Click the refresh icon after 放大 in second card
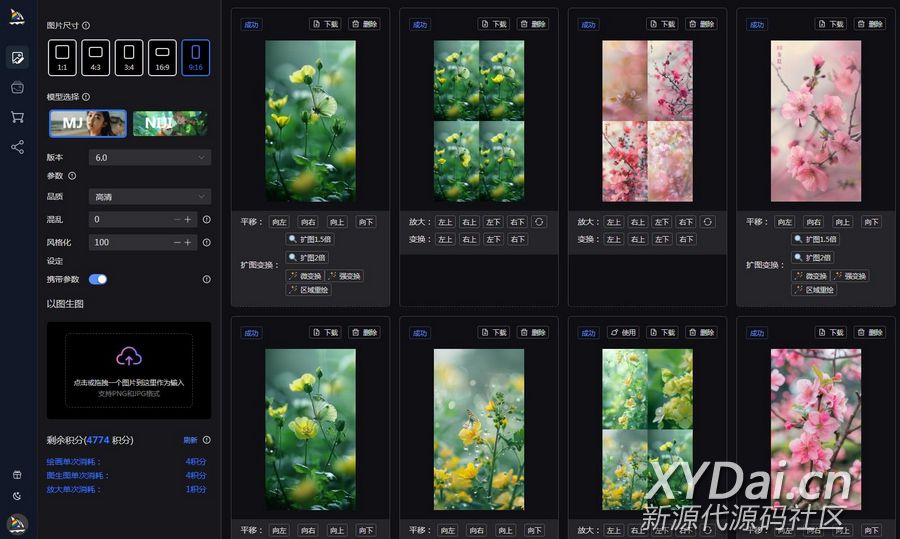Image resolution: width=900 pixels, height=539 pixels. tap(539, 222)
